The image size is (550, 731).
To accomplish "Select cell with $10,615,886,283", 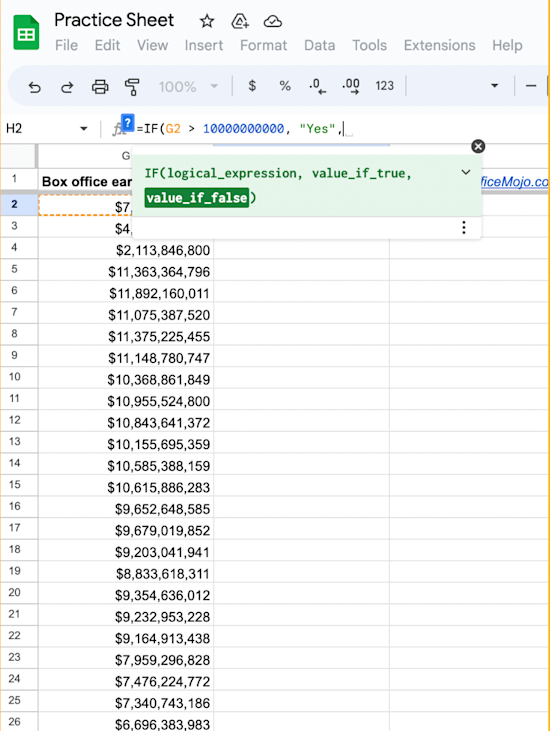I will [126, 487].
